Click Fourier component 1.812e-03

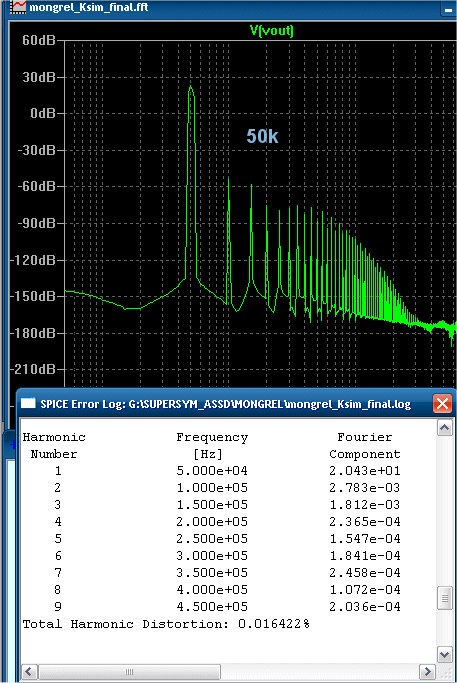point(365,505)
